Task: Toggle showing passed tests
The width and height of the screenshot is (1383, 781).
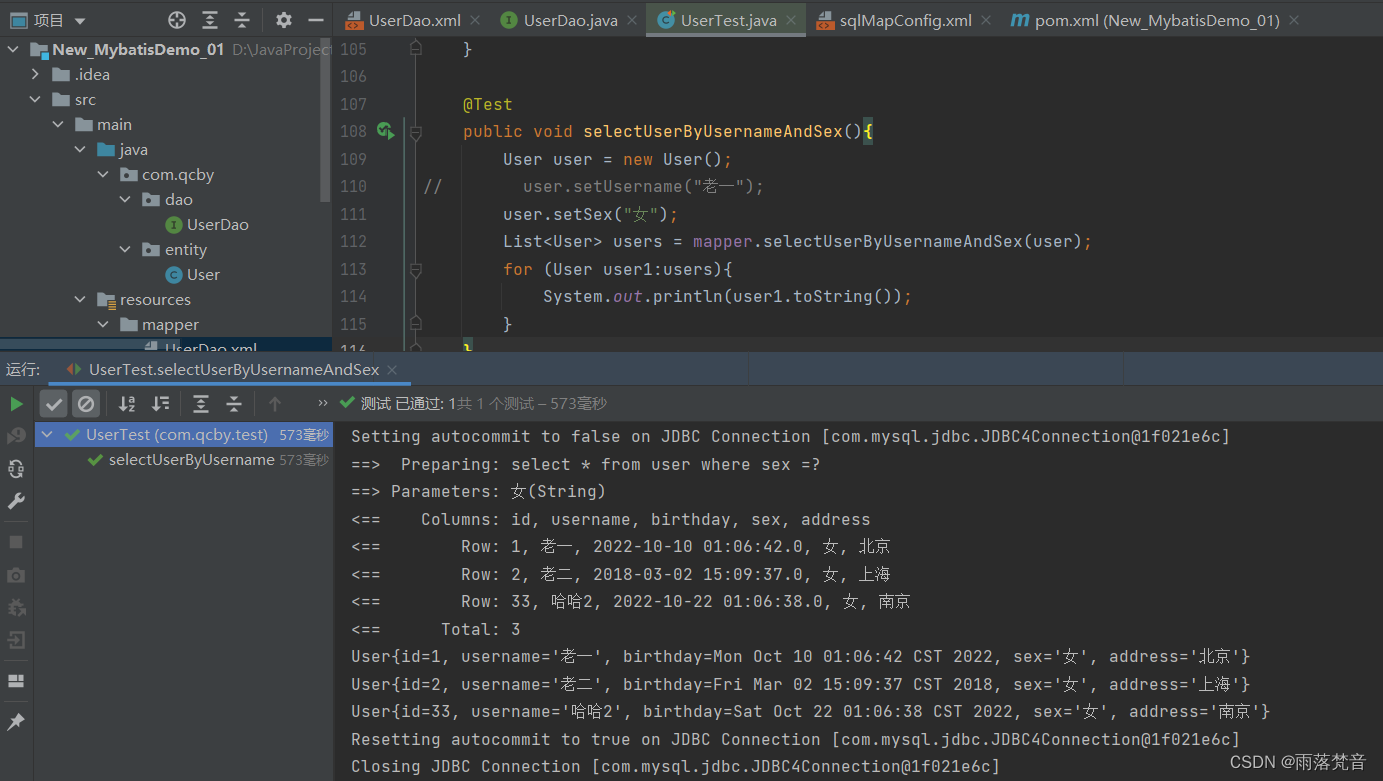Action: coord(53,403)
